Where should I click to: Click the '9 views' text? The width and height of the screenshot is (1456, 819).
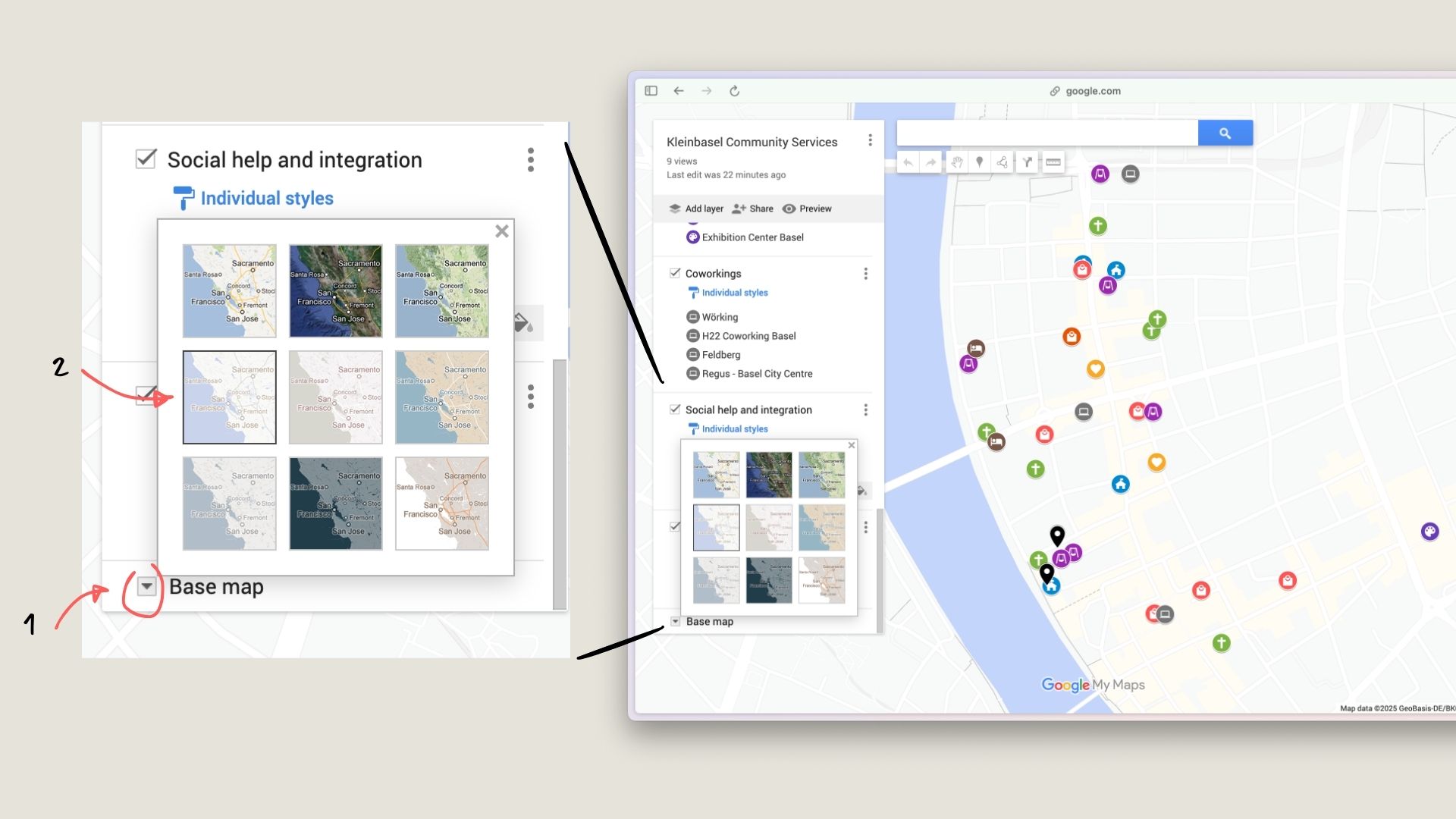pos(682,162)
